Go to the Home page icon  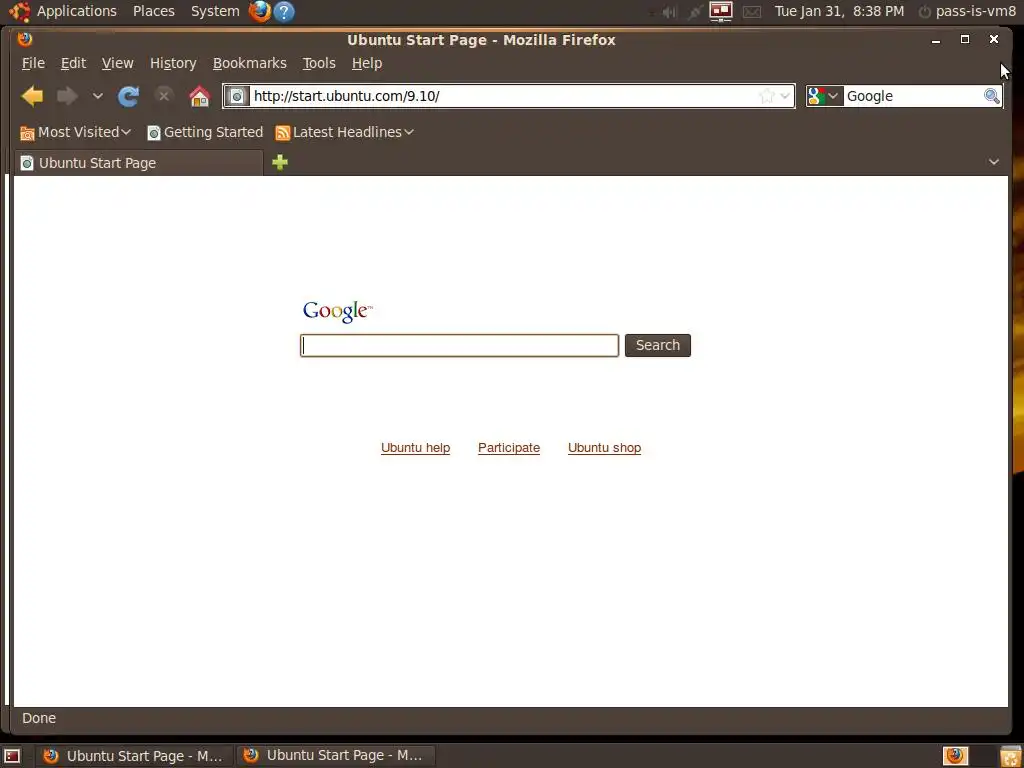[199, 97]
